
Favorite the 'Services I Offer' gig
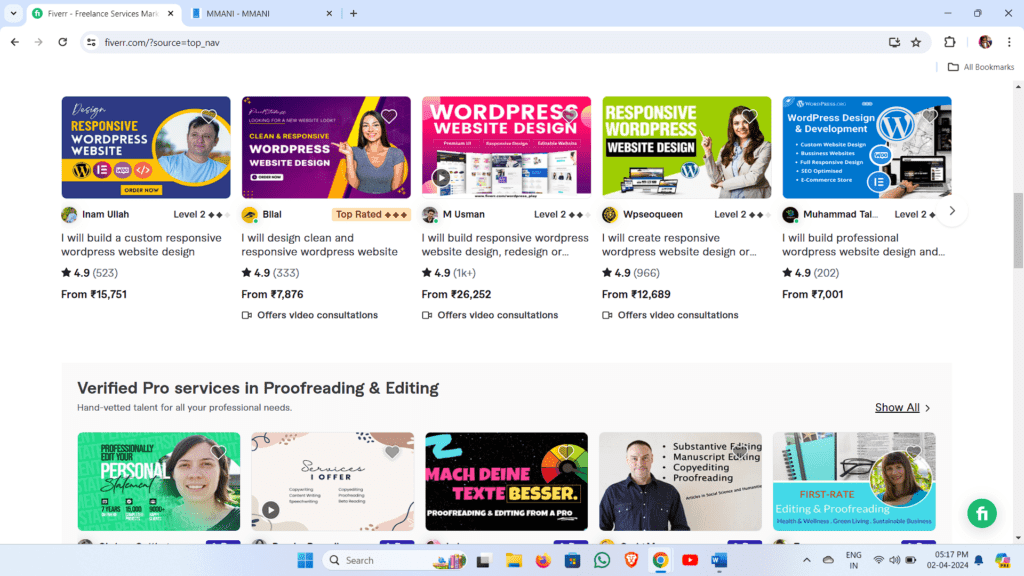click(392, 451)
